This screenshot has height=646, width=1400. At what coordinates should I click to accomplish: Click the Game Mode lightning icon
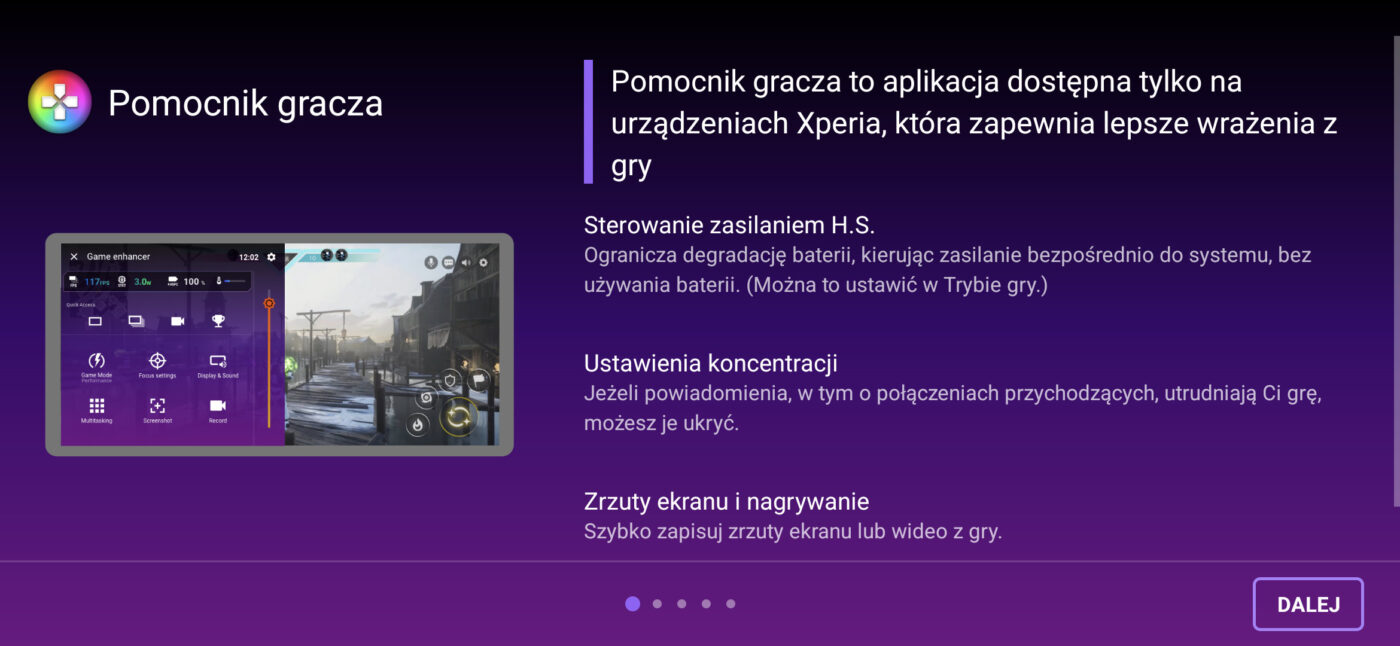click(97, 361)
